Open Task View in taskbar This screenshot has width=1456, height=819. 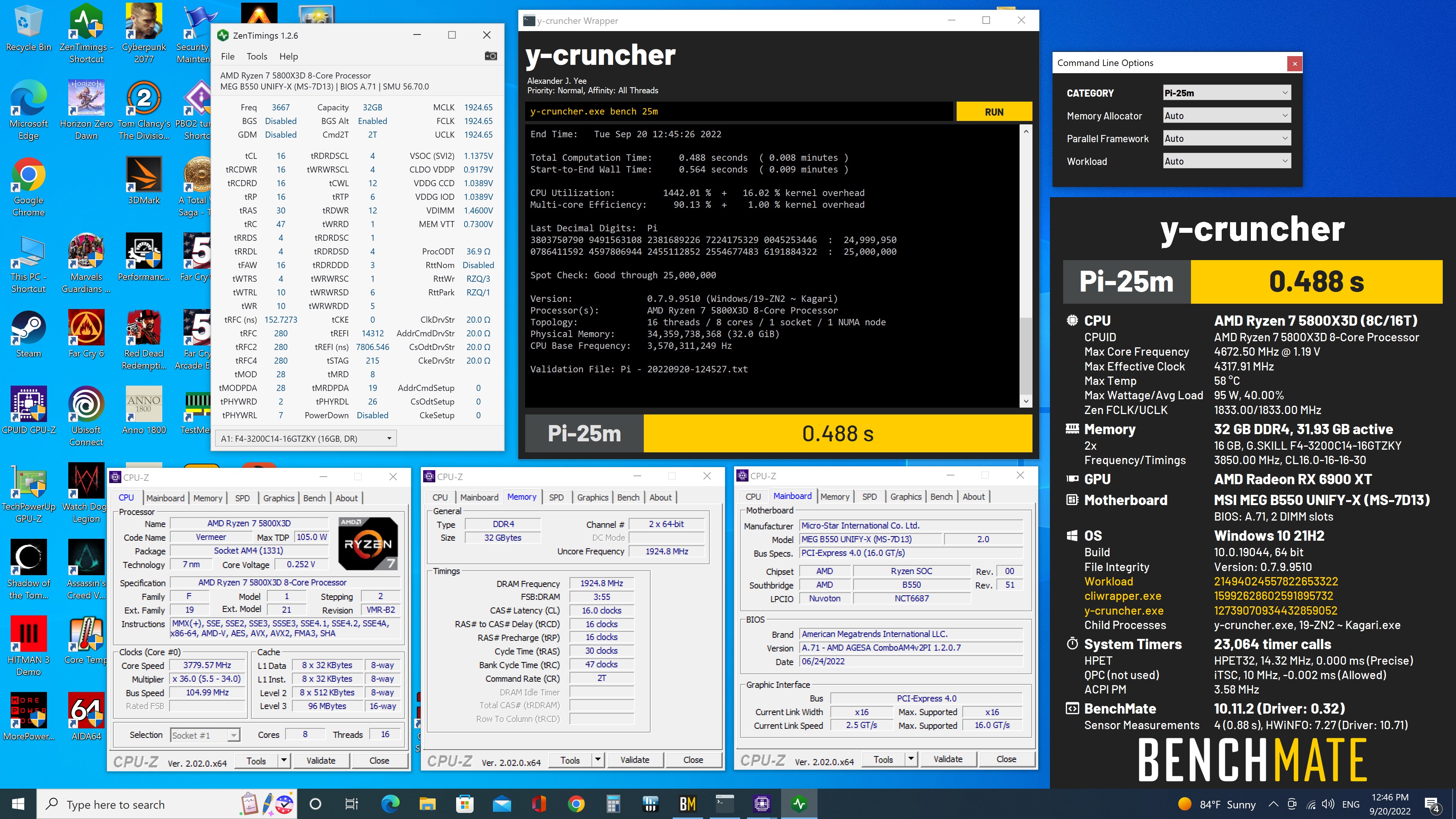(351, 804)
